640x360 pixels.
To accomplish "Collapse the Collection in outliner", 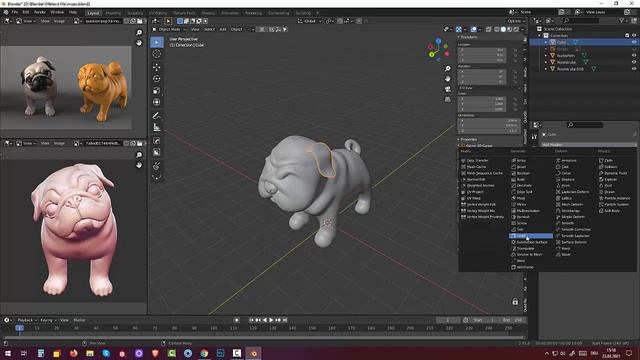I will (x=540, y=36).
